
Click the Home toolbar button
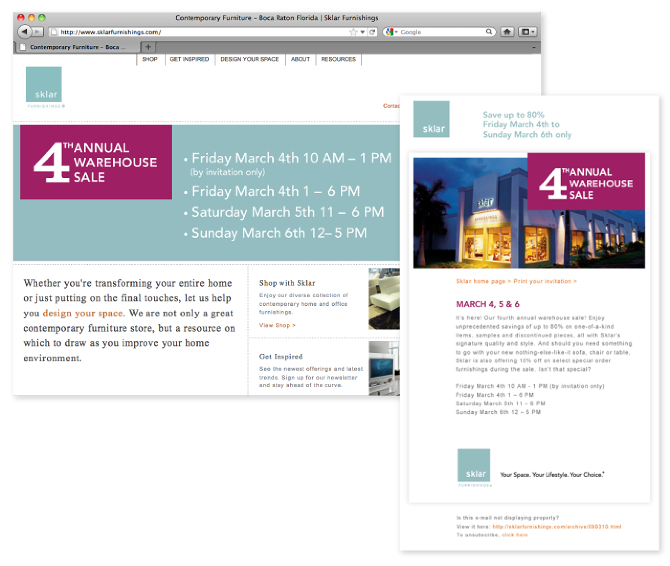[507, 32]
